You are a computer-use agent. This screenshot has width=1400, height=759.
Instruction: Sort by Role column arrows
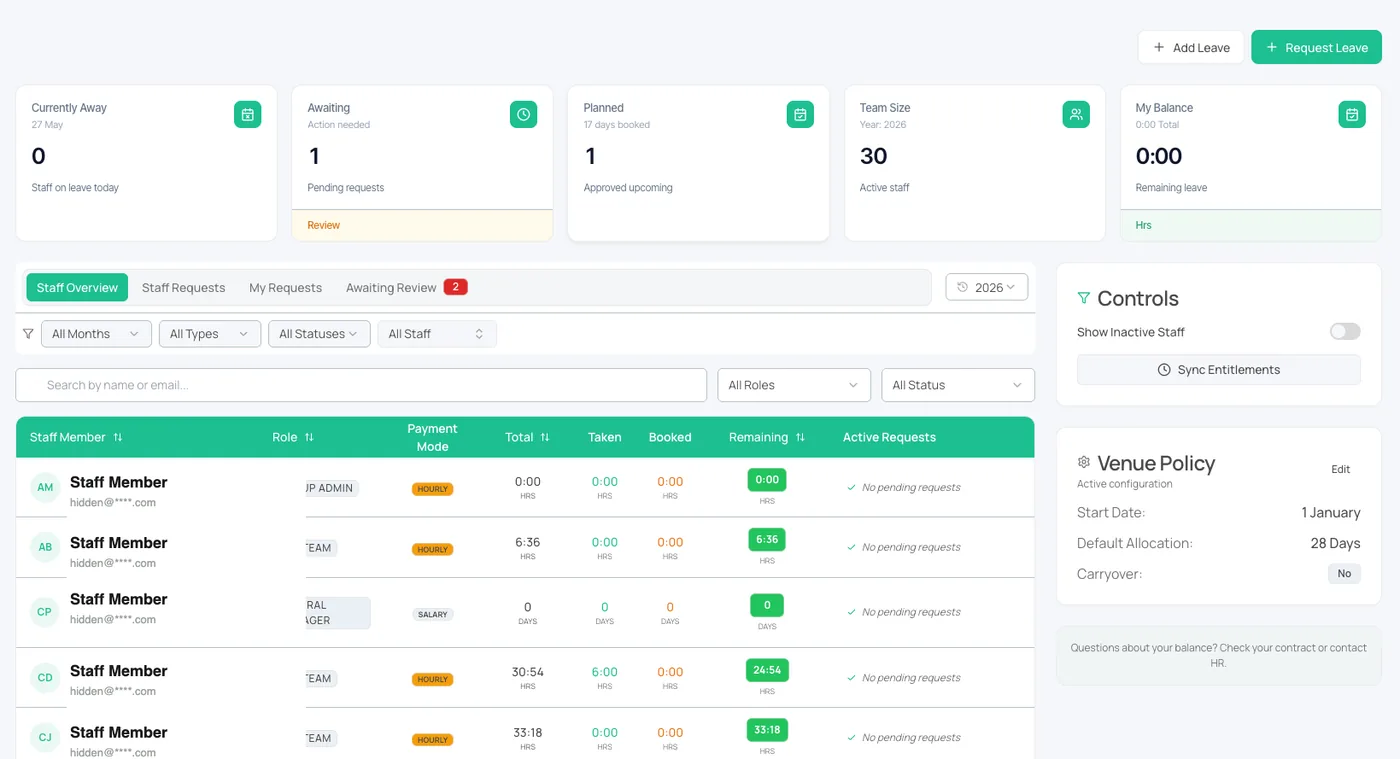tap(309, 437)
